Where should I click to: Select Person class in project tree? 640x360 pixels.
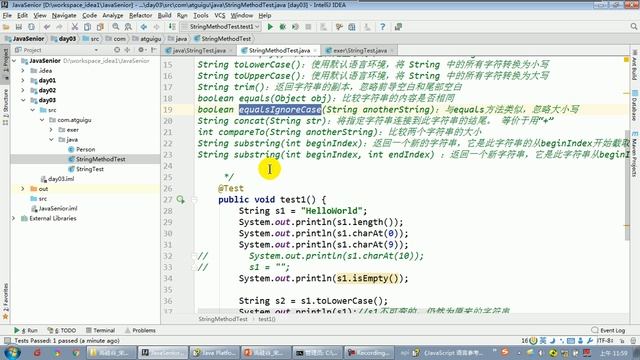(85, 149)
